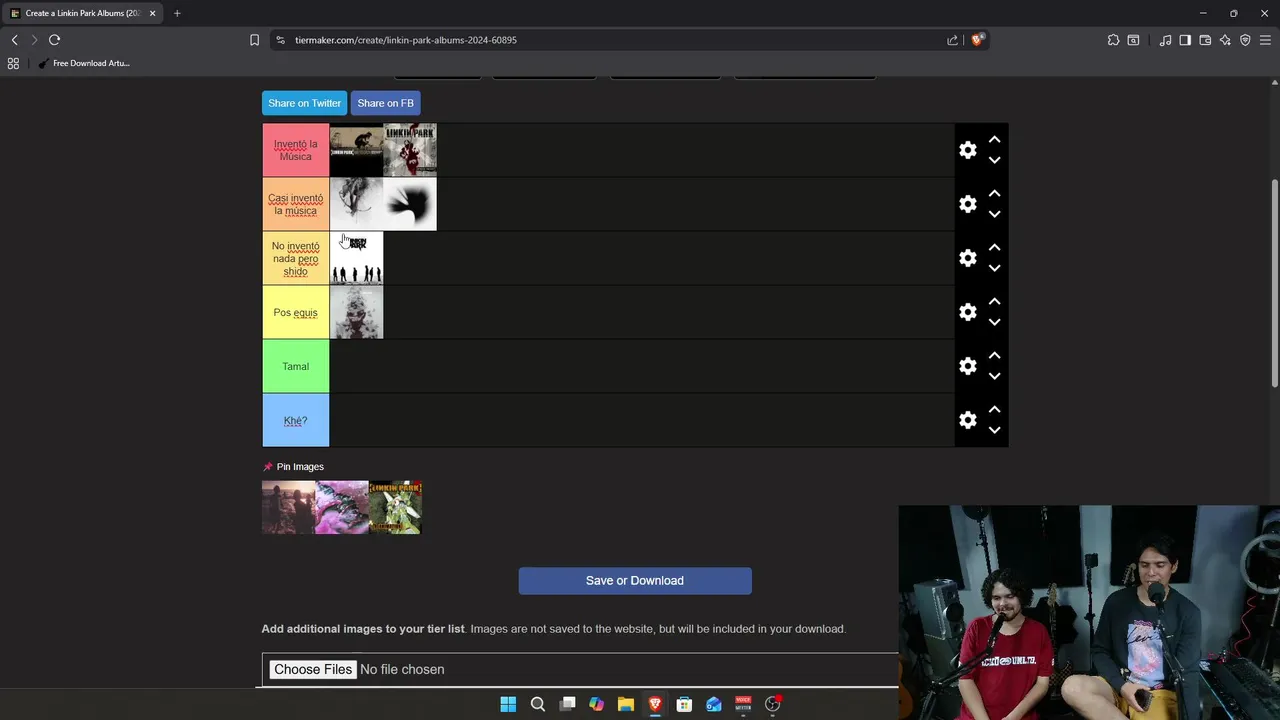
Task: Open Microsoft Store from taskbar
Action: (684, 704)
